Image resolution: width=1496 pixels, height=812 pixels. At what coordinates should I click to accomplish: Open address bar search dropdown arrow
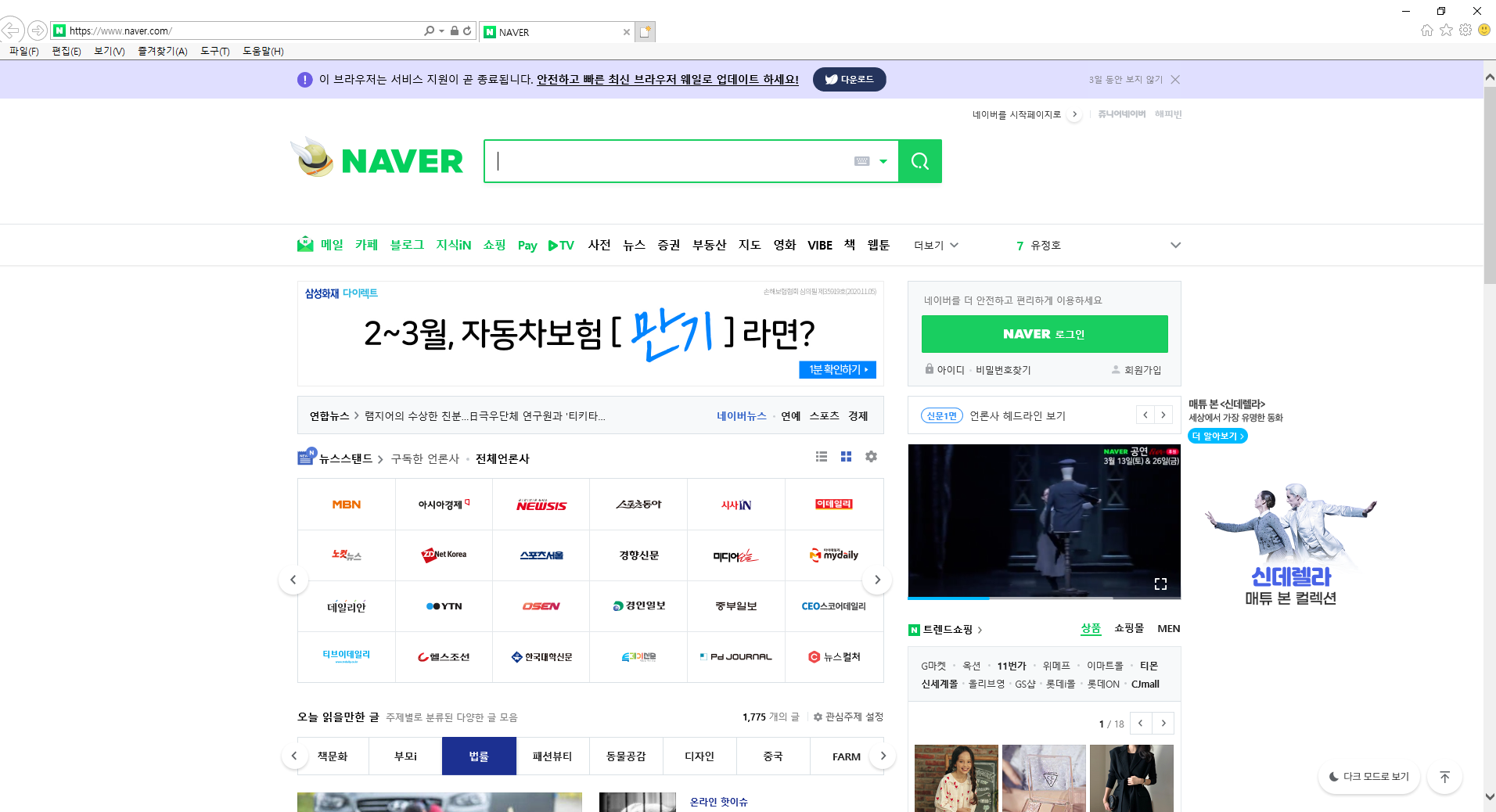tap(442, 31)
